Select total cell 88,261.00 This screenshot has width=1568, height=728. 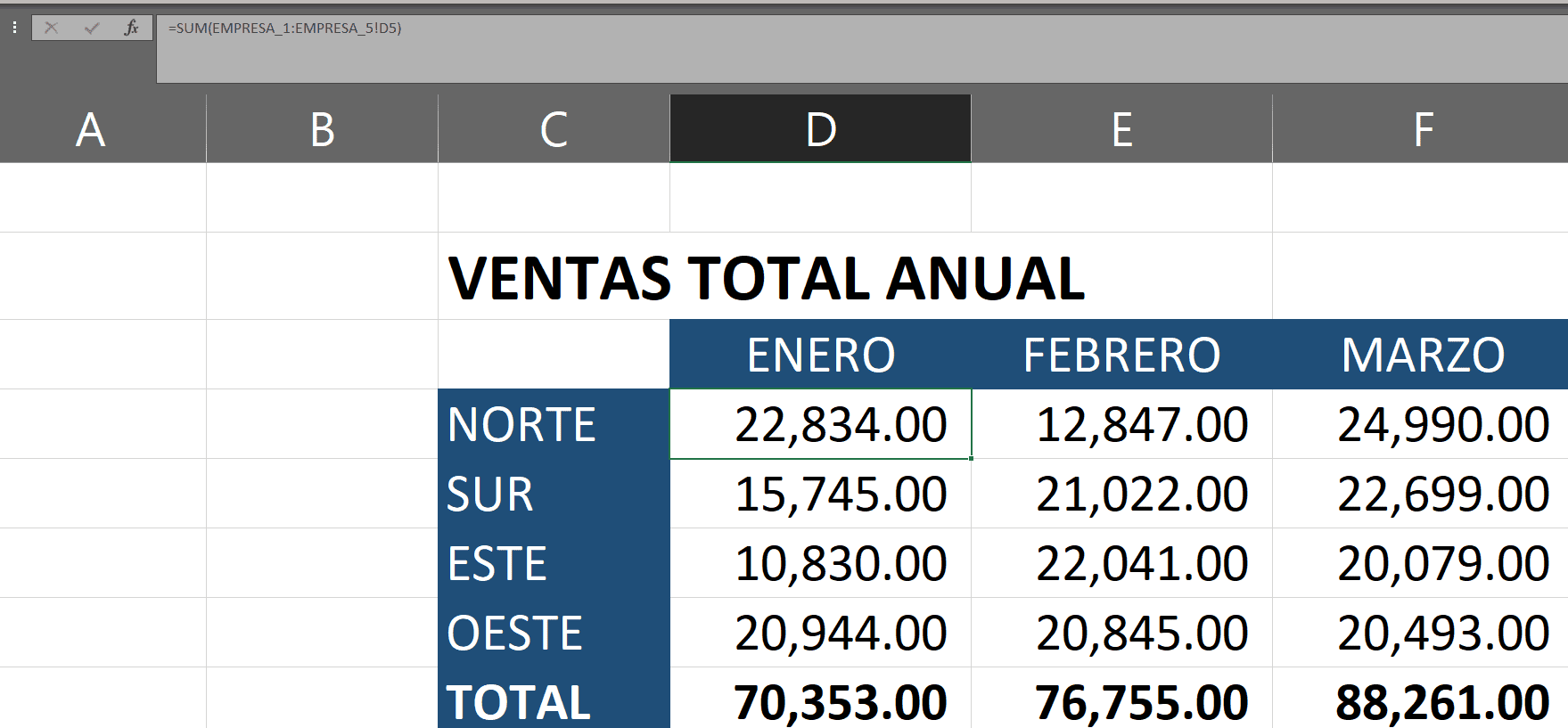(x=1421, y=699)
